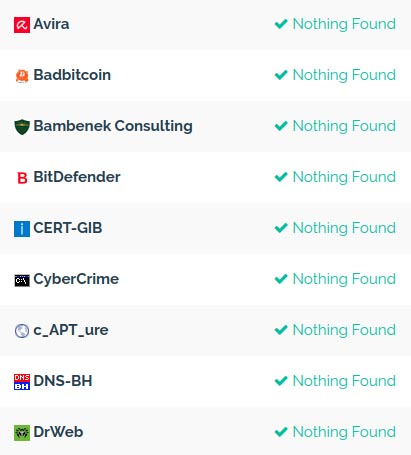Click Nothing Found result for DrWeb
This screenshot has width=411, height=455.
[x=344, y=432]
